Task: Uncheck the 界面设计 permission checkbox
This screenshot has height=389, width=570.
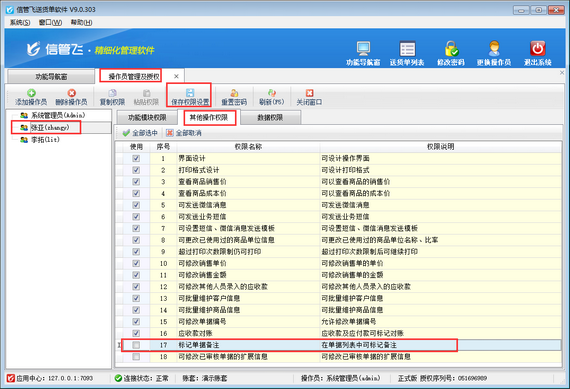Action: point(136,159)
